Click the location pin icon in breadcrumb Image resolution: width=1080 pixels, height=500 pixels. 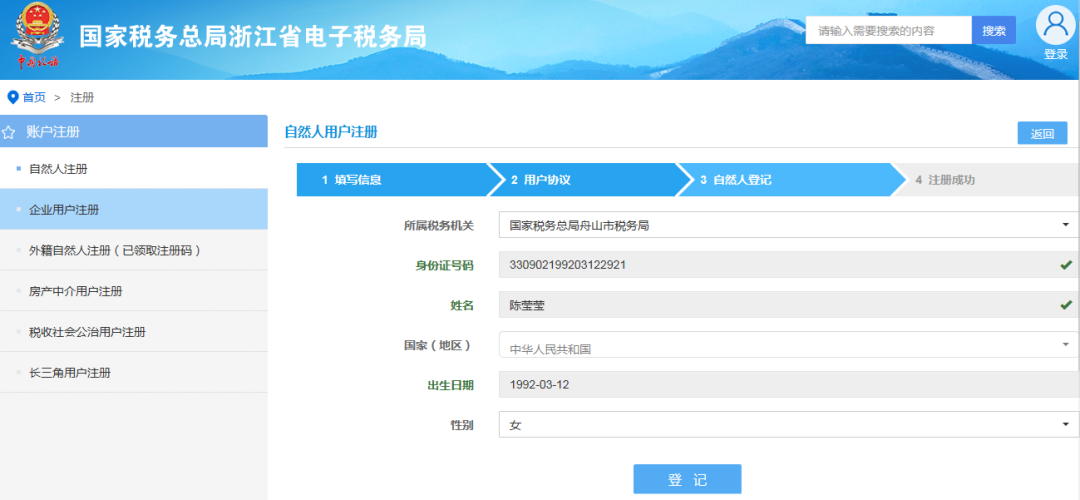[12, 98]
